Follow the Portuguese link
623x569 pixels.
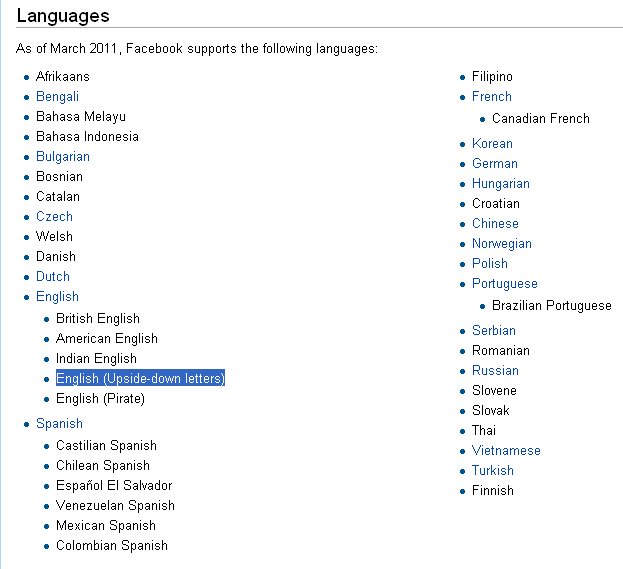pos(504,284)
